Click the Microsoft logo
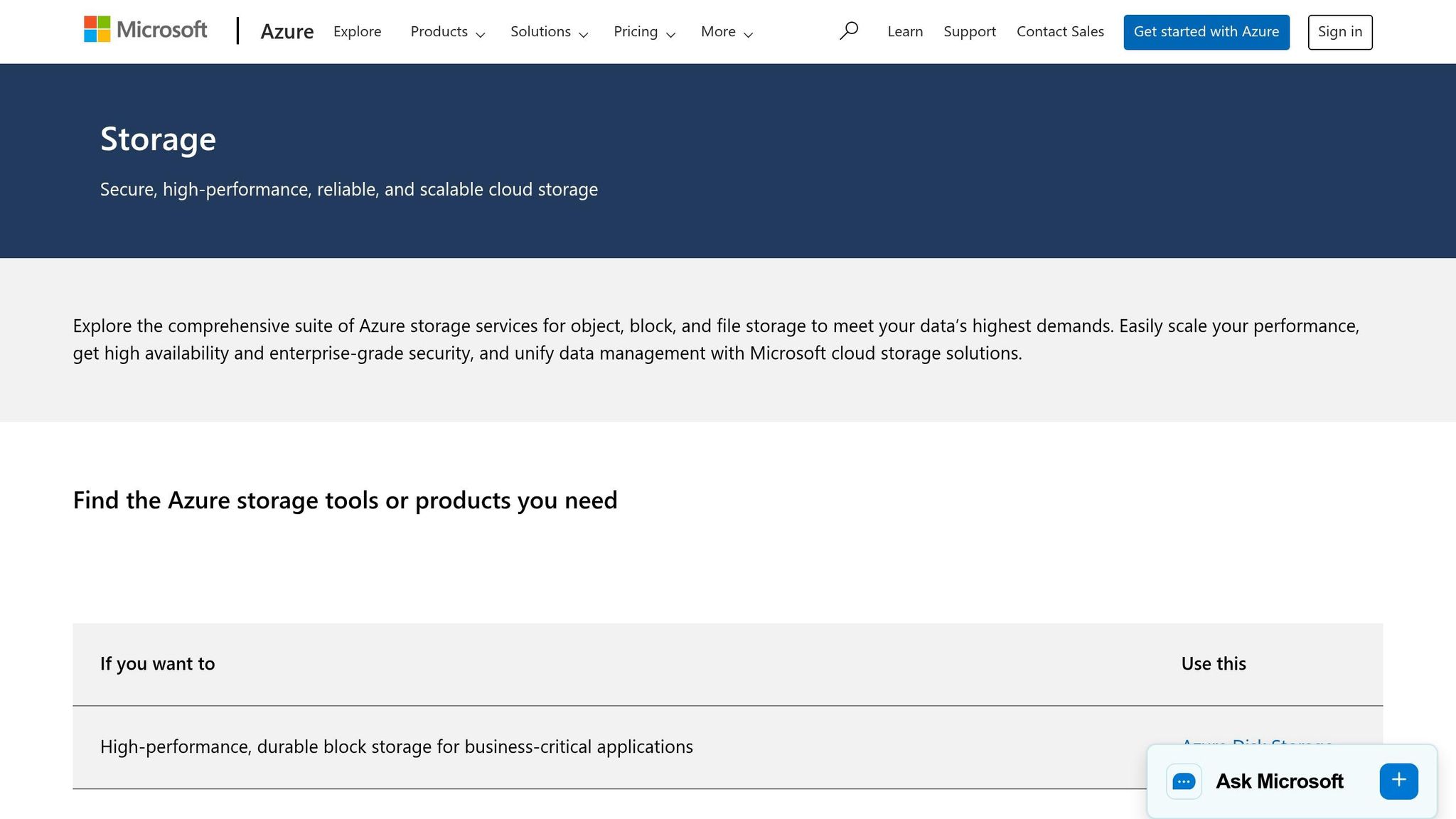The image size is (1456, 819). point(145,30)
